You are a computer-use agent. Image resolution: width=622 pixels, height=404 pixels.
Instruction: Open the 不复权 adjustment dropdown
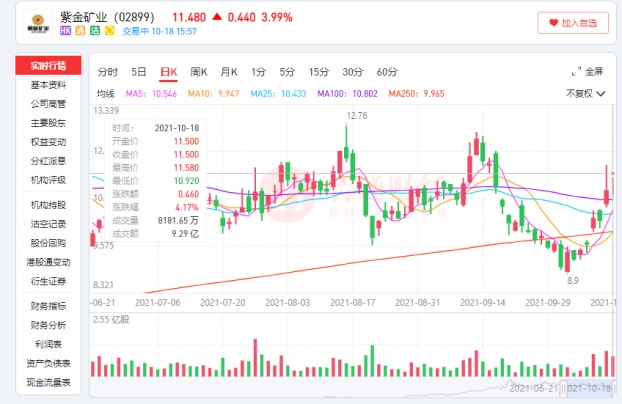coord(585,93)
